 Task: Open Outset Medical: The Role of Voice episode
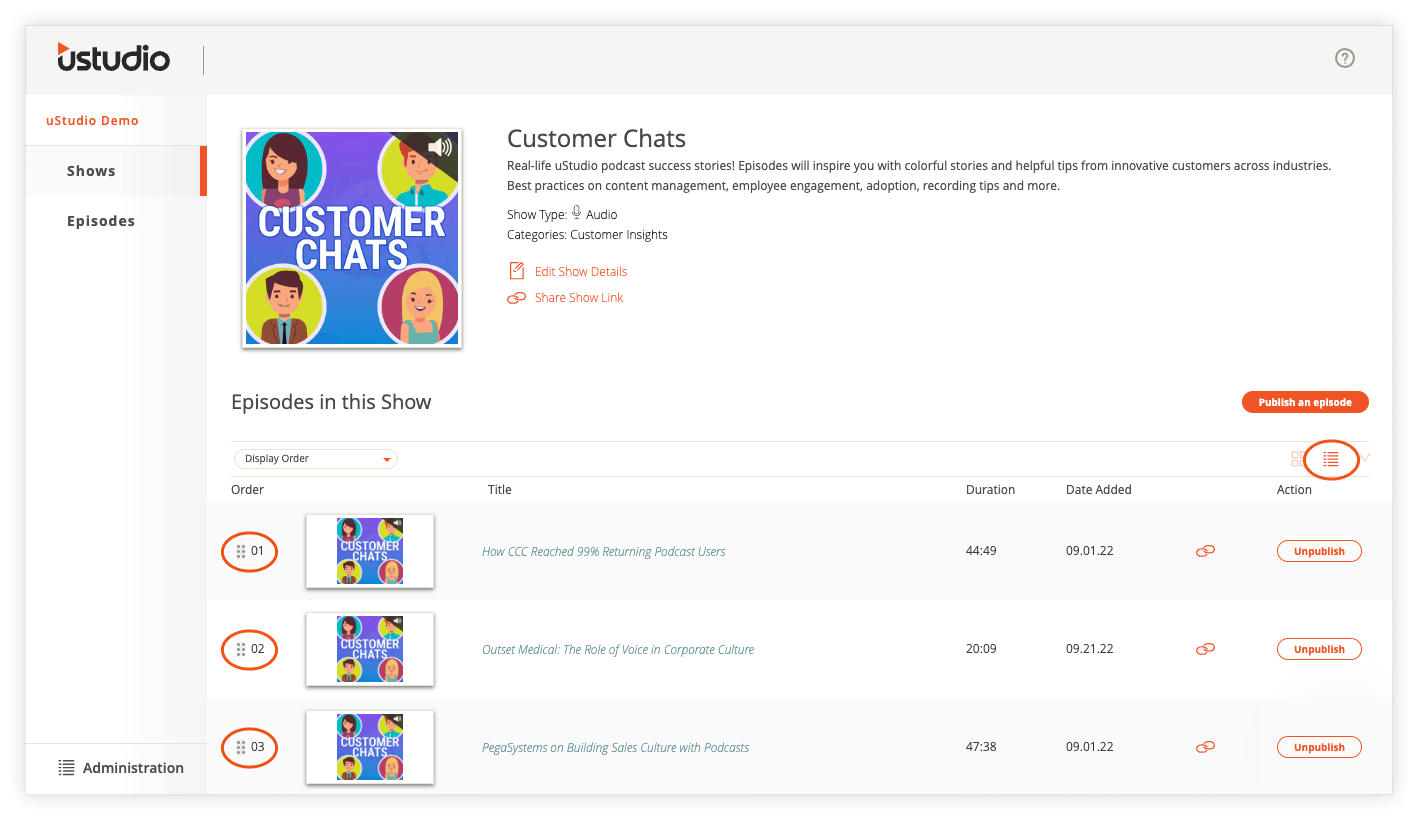pyautogui.click(x=618, y=649)
